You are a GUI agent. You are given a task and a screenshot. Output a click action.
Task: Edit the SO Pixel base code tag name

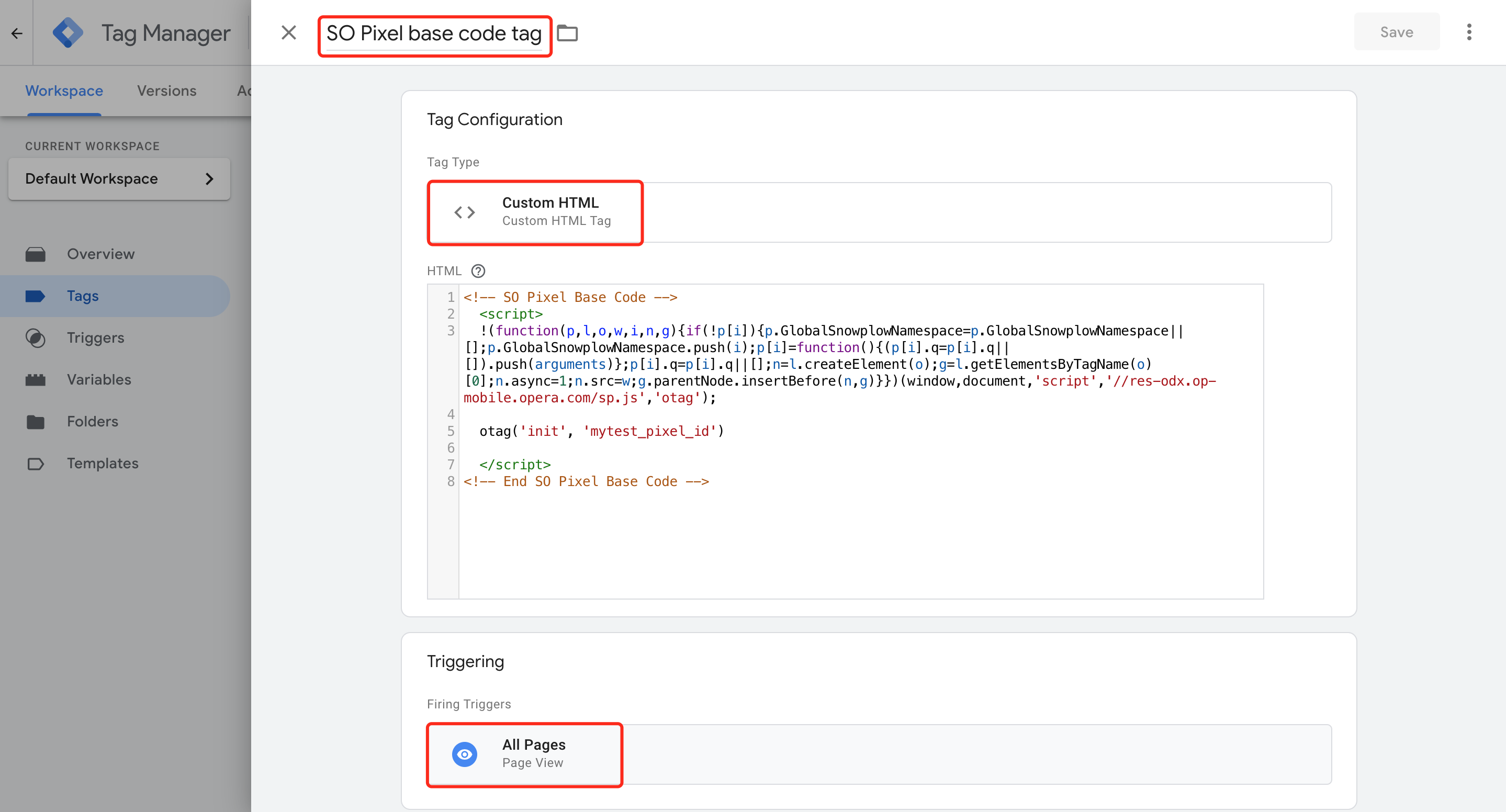[x=434, y=34]
